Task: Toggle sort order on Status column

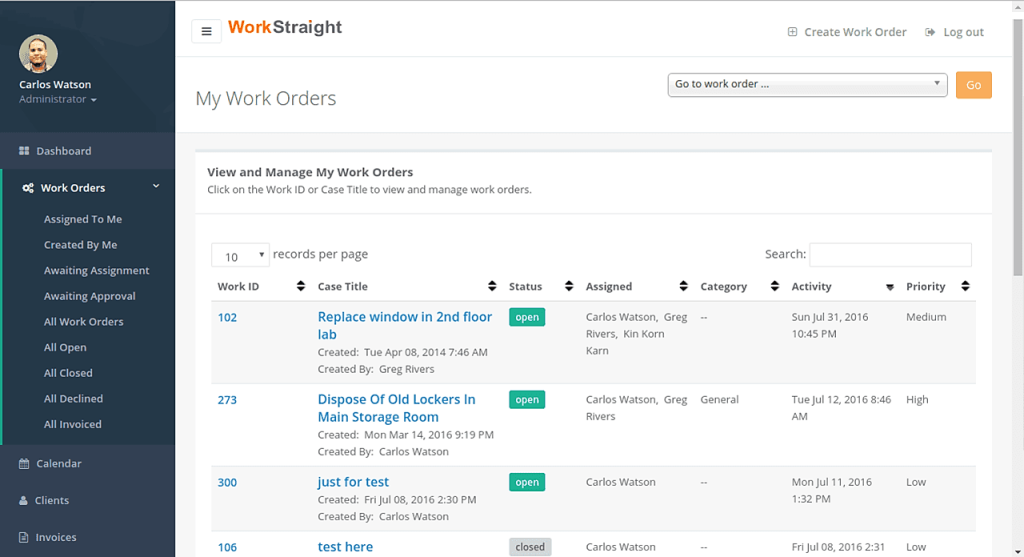Action: pyautogui.click(x=568, y=287)
